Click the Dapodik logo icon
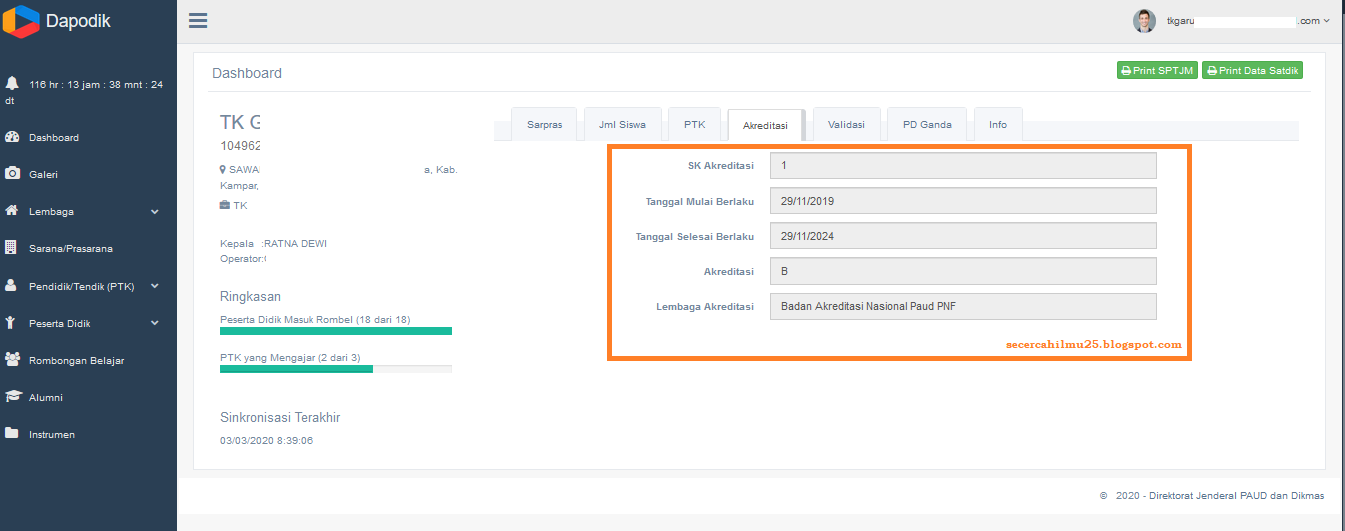1345x531 pixels. [21, 21]
